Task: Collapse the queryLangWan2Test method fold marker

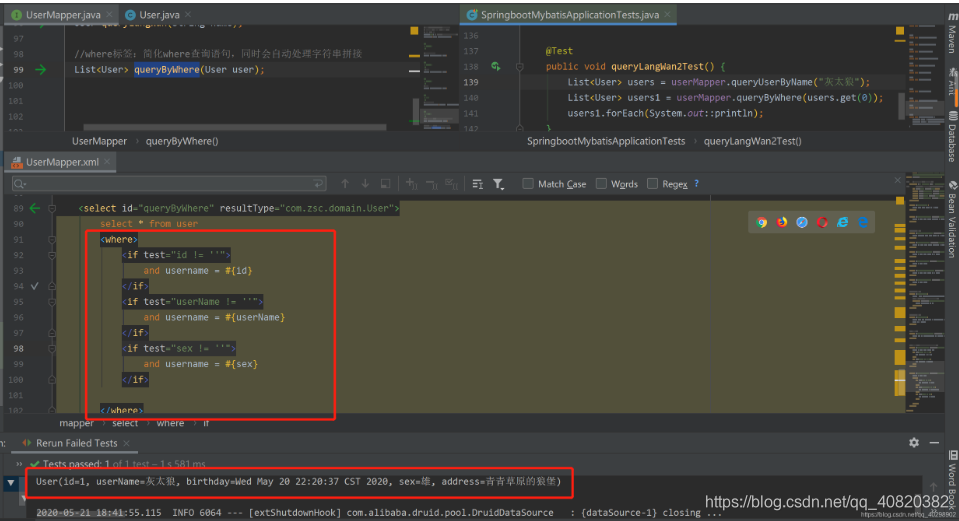Action: coord(519,67)
